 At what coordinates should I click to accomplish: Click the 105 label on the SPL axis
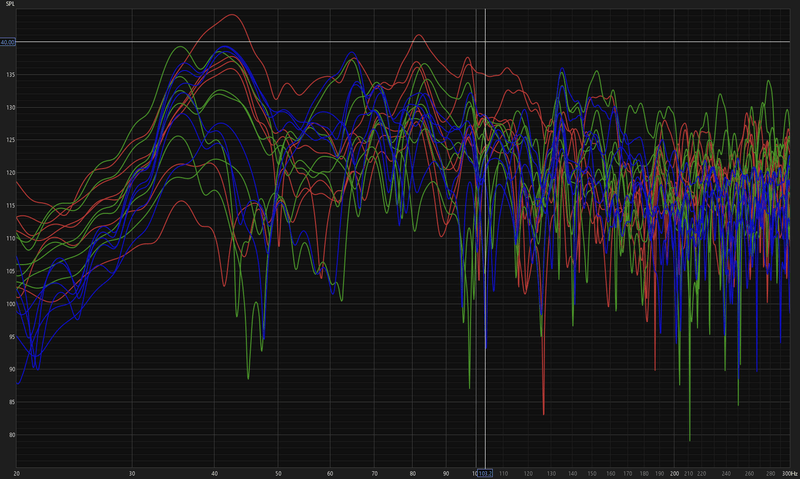click(11, 271)
